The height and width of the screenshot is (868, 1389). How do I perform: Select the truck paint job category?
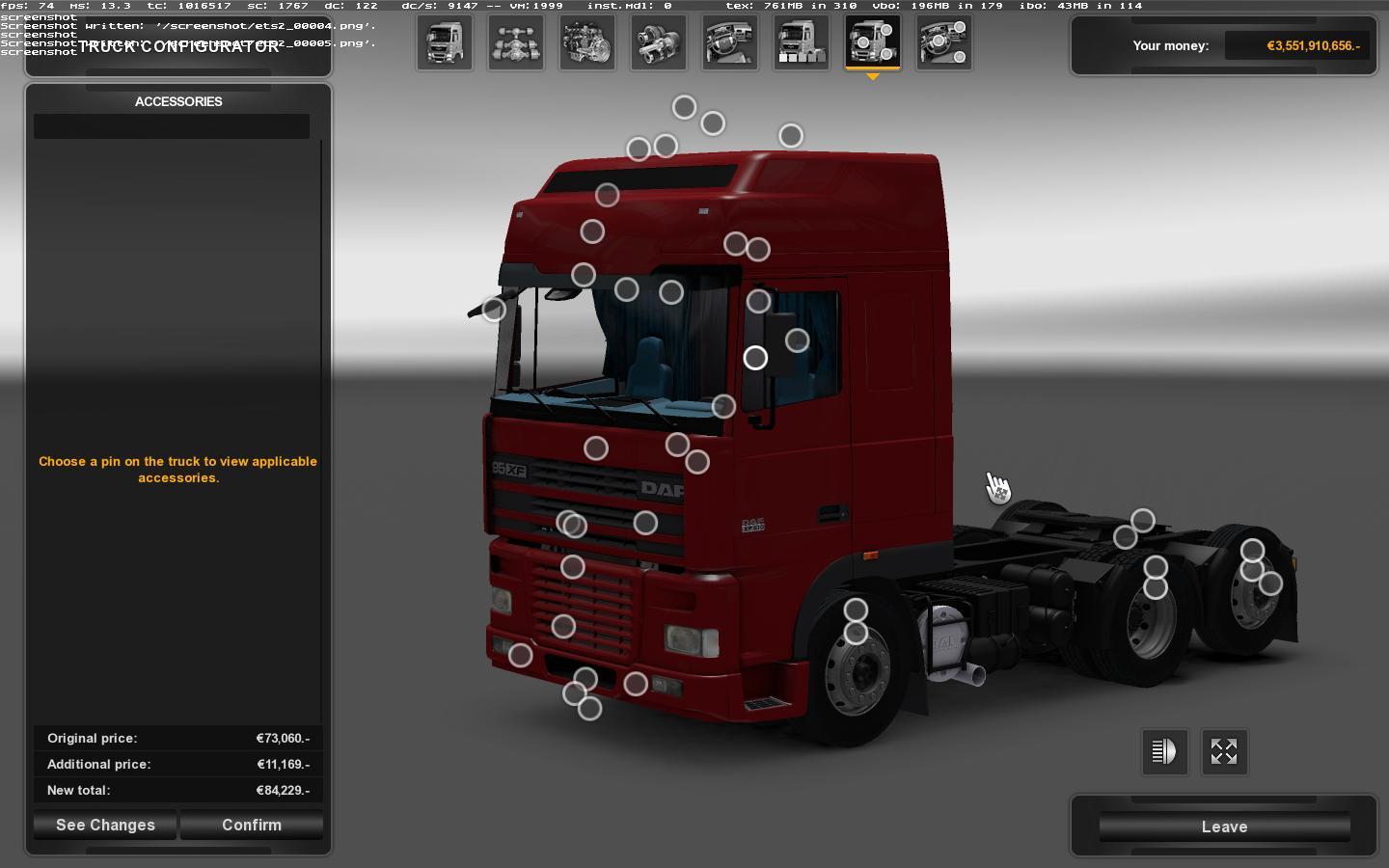[x=802, y=43]
